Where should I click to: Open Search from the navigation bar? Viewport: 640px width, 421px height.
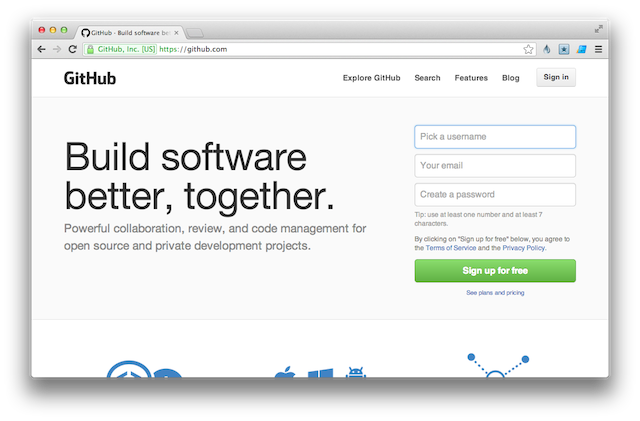pyautogui.click(x=427, y=78)
